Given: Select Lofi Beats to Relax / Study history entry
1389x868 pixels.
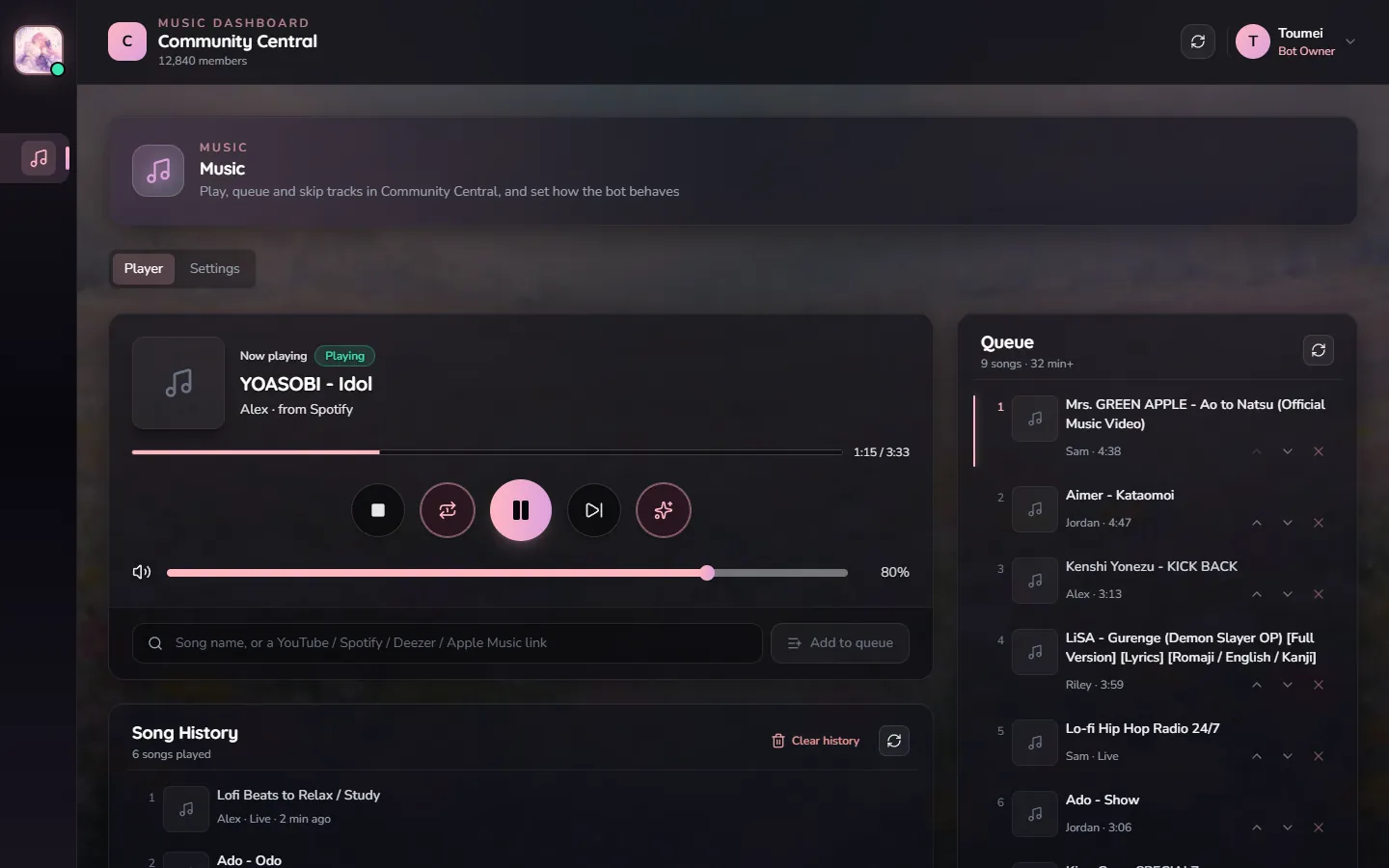Looking at the screenshot, I should tap(521, 807).
